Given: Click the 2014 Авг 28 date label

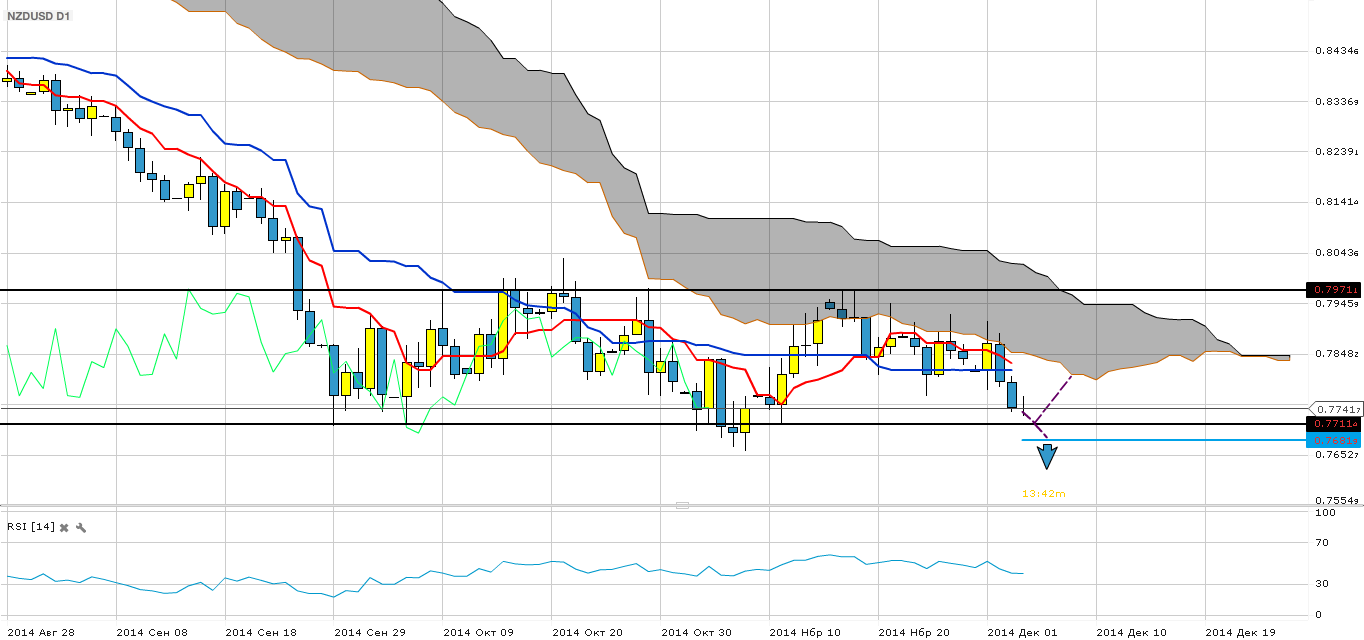Looking at the screenshot, I should (42, 632).
